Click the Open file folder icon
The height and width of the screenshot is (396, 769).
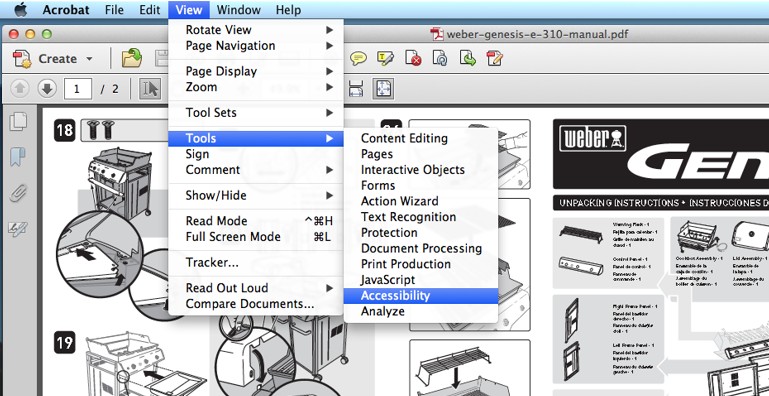(x=131, y=58)
